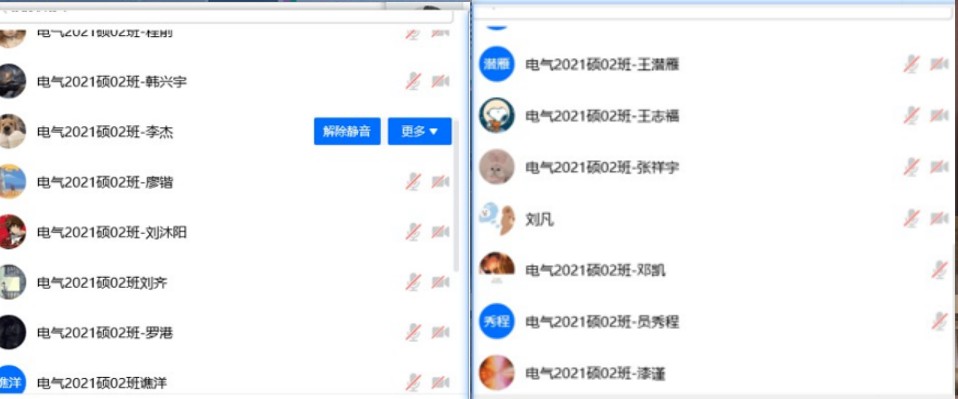Click muted microphone icon for 员秀程
Screen dimensions: 958x399
940,321
